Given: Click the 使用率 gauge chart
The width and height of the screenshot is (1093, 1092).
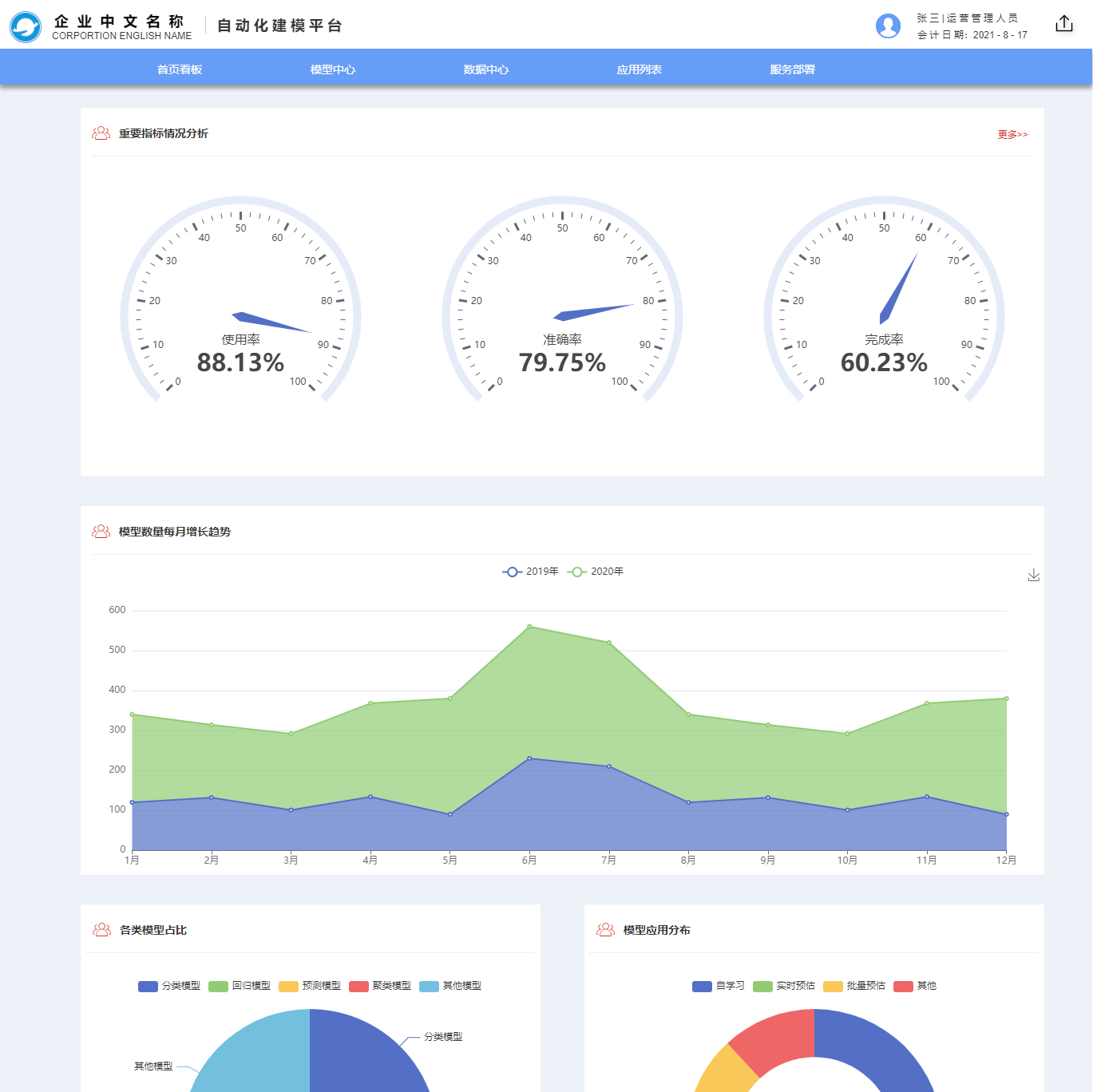Looking at the screenshot, I should 240,311.
